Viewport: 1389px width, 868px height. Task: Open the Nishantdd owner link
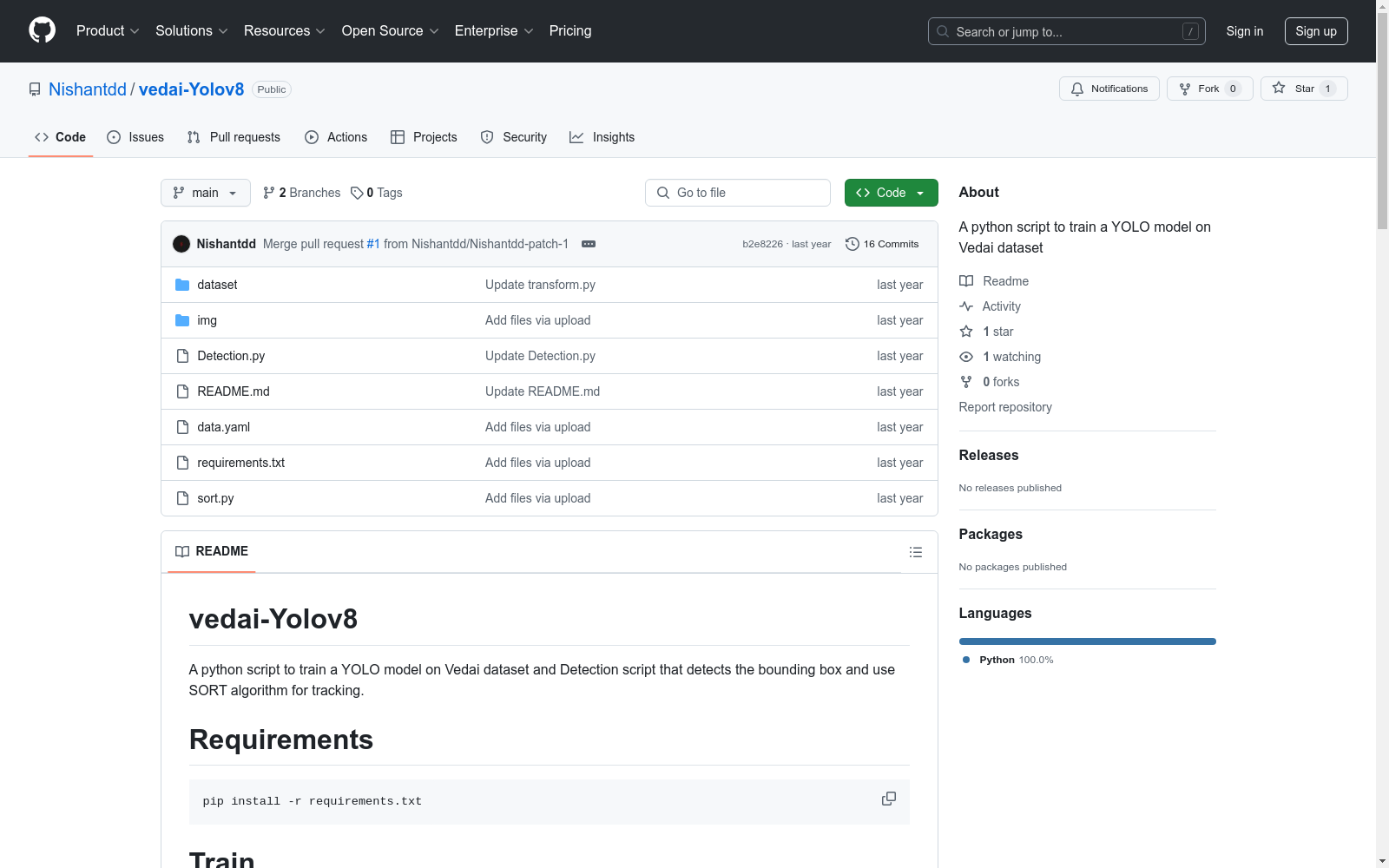(x=88, y=89)
